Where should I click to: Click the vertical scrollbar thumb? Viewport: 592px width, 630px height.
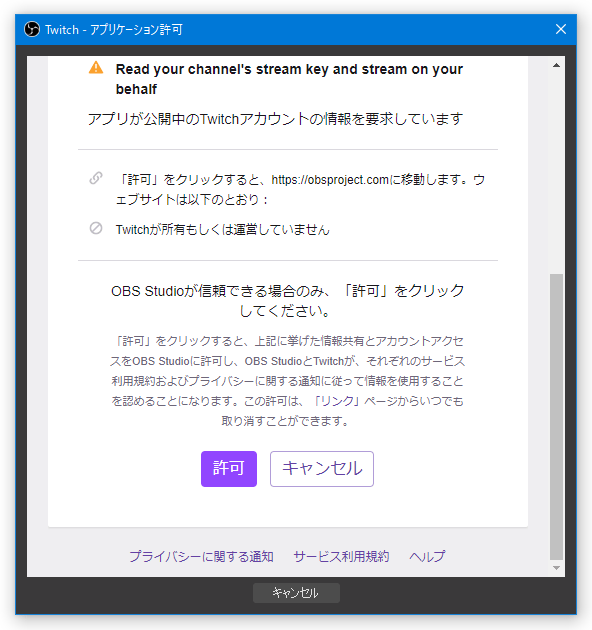point(557,416)
